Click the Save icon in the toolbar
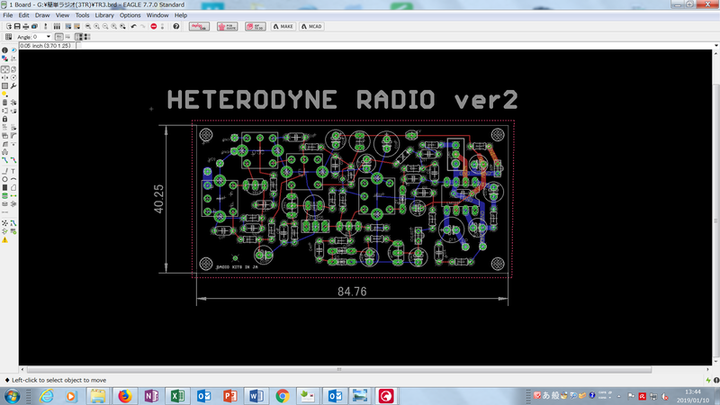The height and width of the screenshot is (405, 720). click(x=17, y=26)
